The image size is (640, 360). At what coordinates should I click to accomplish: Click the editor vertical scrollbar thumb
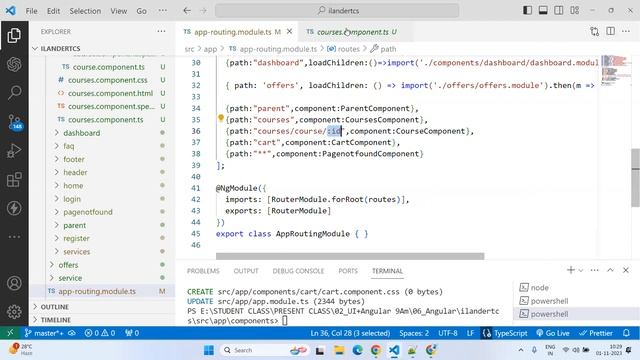click(636, 178)
